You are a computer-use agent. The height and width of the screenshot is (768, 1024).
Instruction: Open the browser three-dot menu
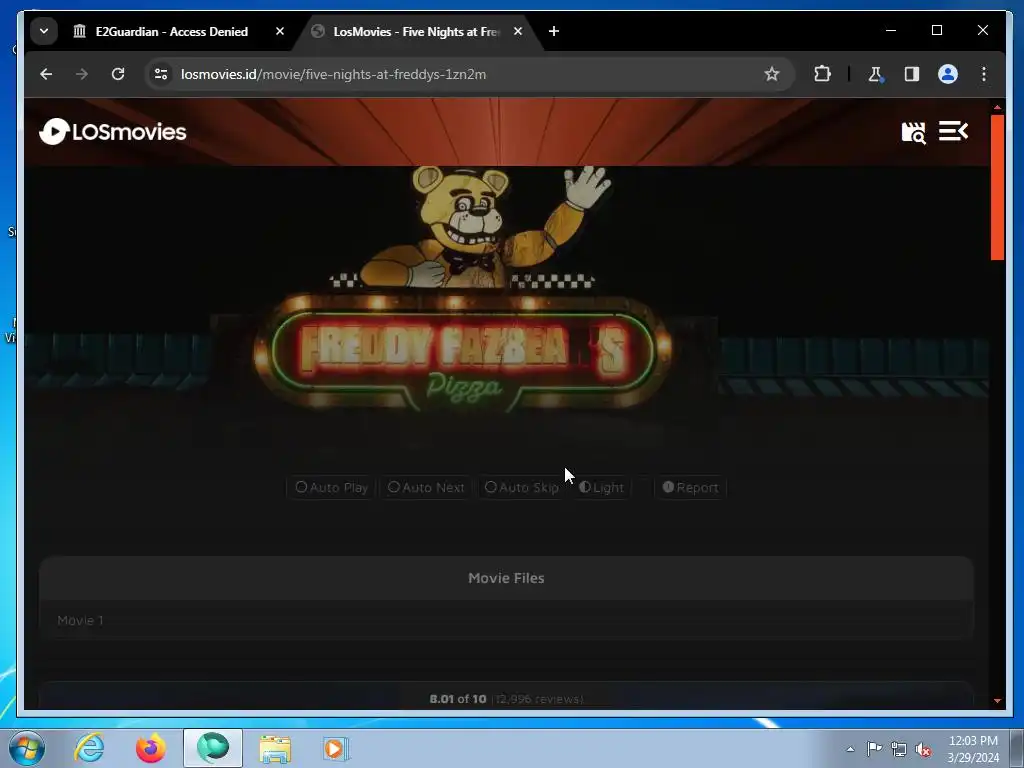[x=984, y=74]
